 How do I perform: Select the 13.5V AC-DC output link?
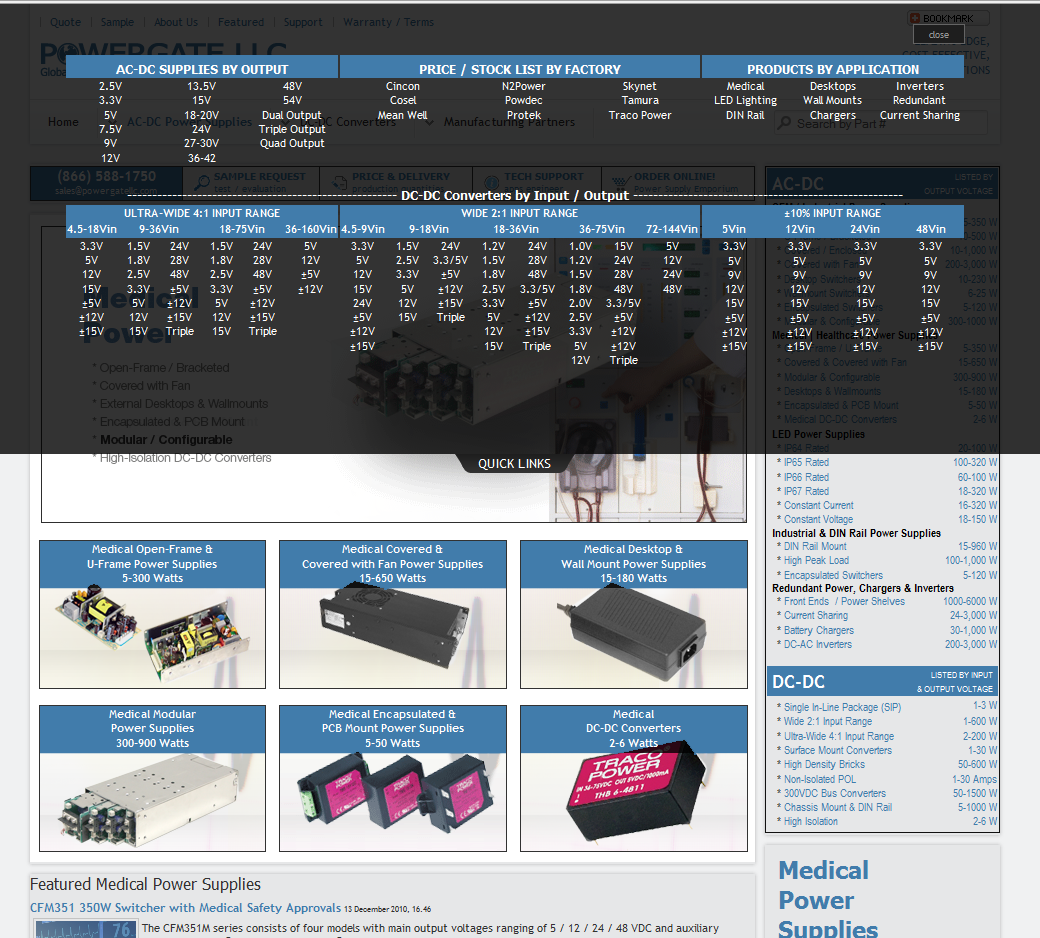[x=202, y=86]
